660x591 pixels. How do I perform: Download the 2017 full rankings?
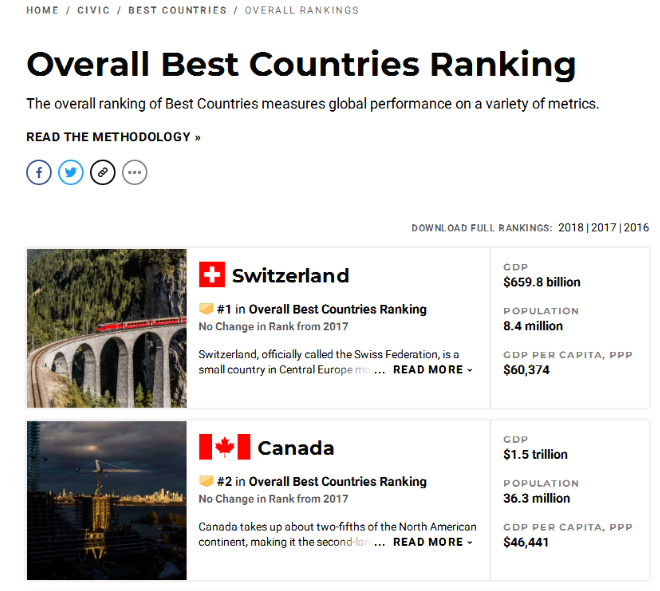click(604, 228)
